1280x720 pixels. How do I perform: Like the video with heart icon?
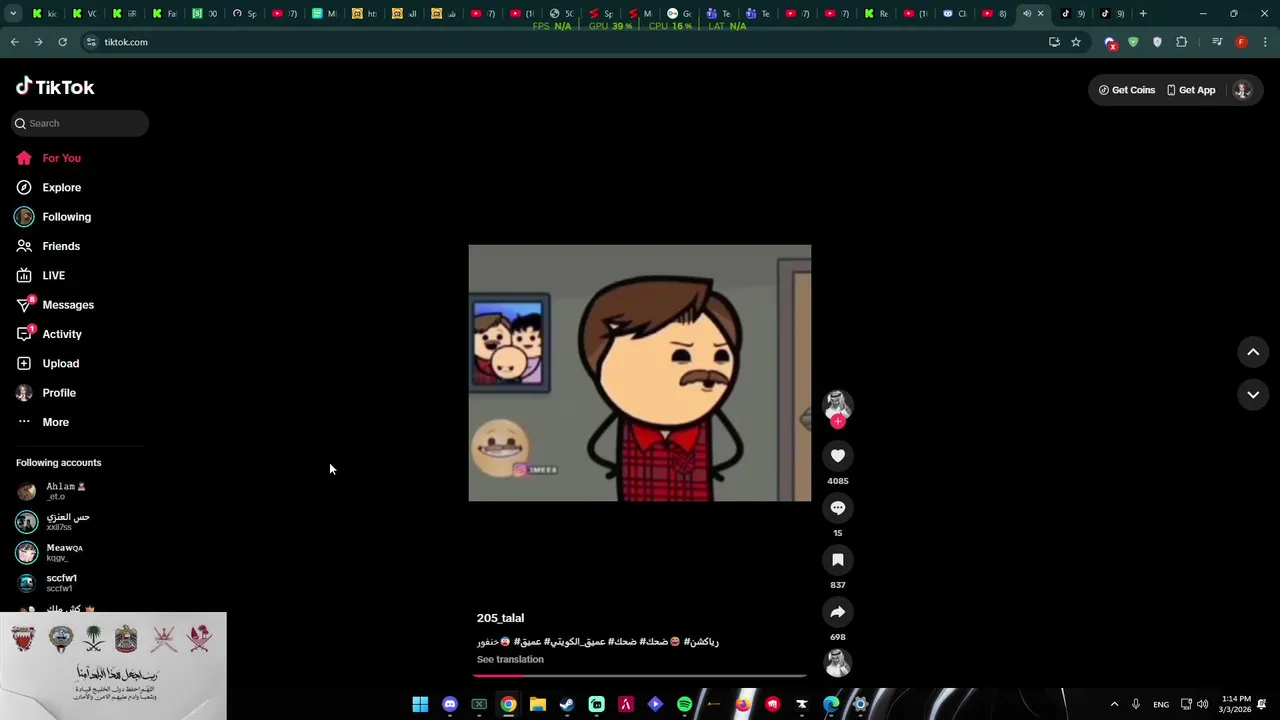838,456
